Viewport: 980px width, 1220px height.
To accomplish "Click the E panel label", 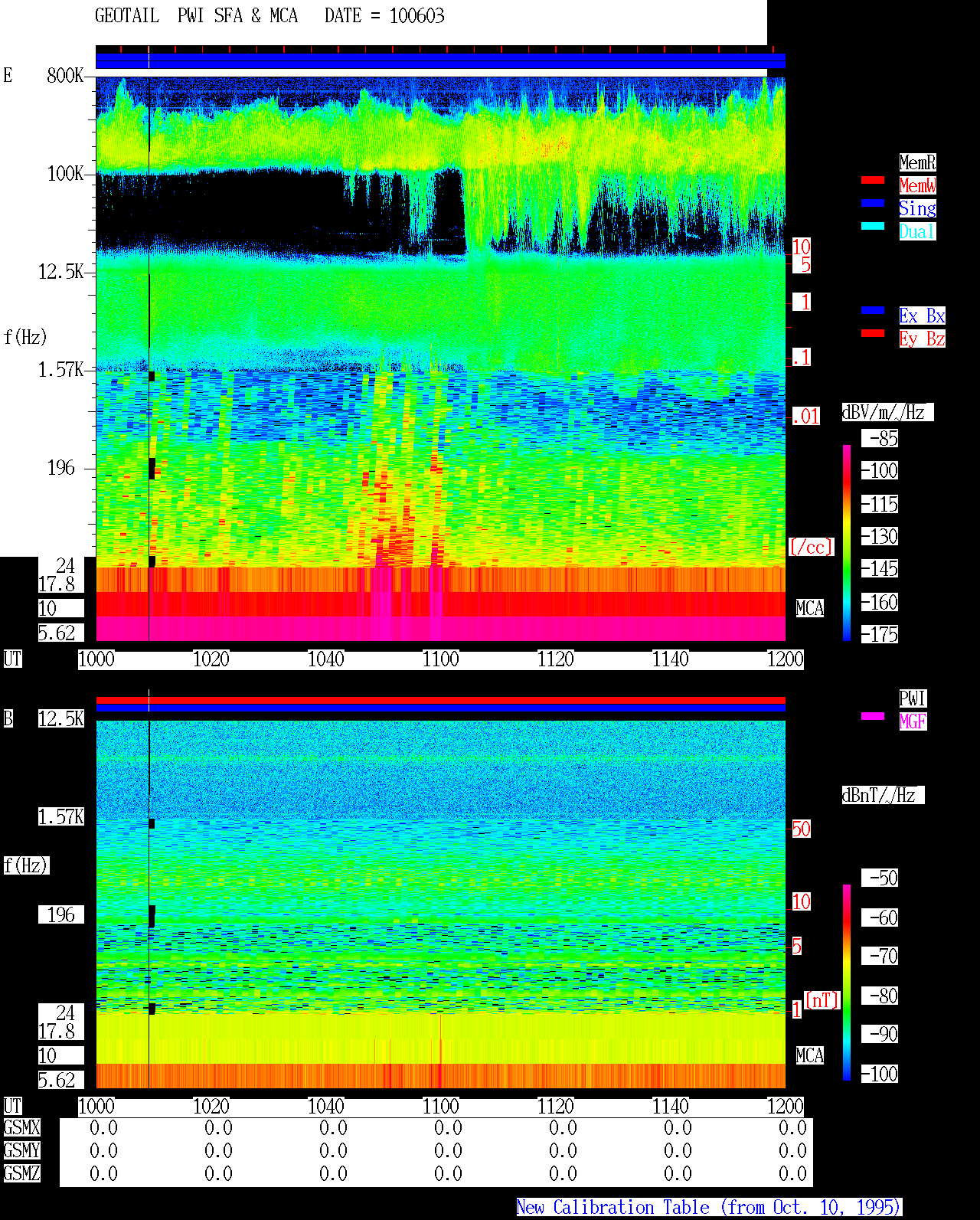I will (8, 75).
